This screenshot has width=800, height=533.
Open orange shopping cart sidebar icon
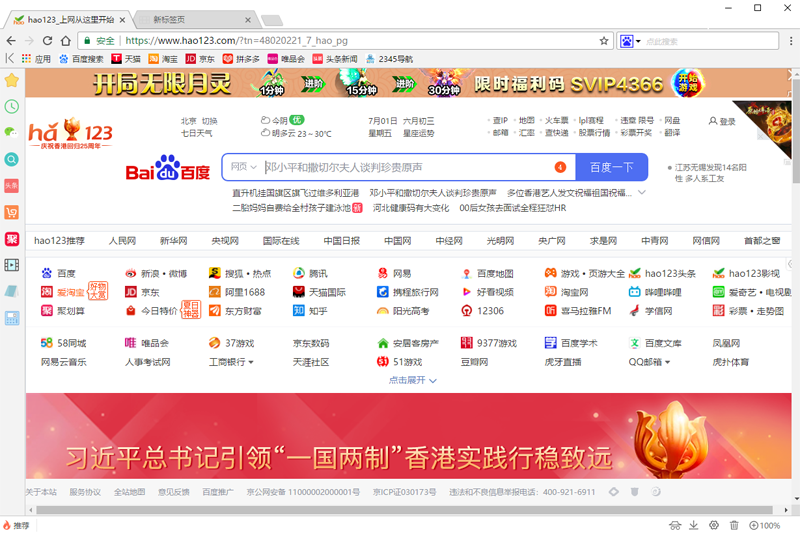(x=12, y=212)
